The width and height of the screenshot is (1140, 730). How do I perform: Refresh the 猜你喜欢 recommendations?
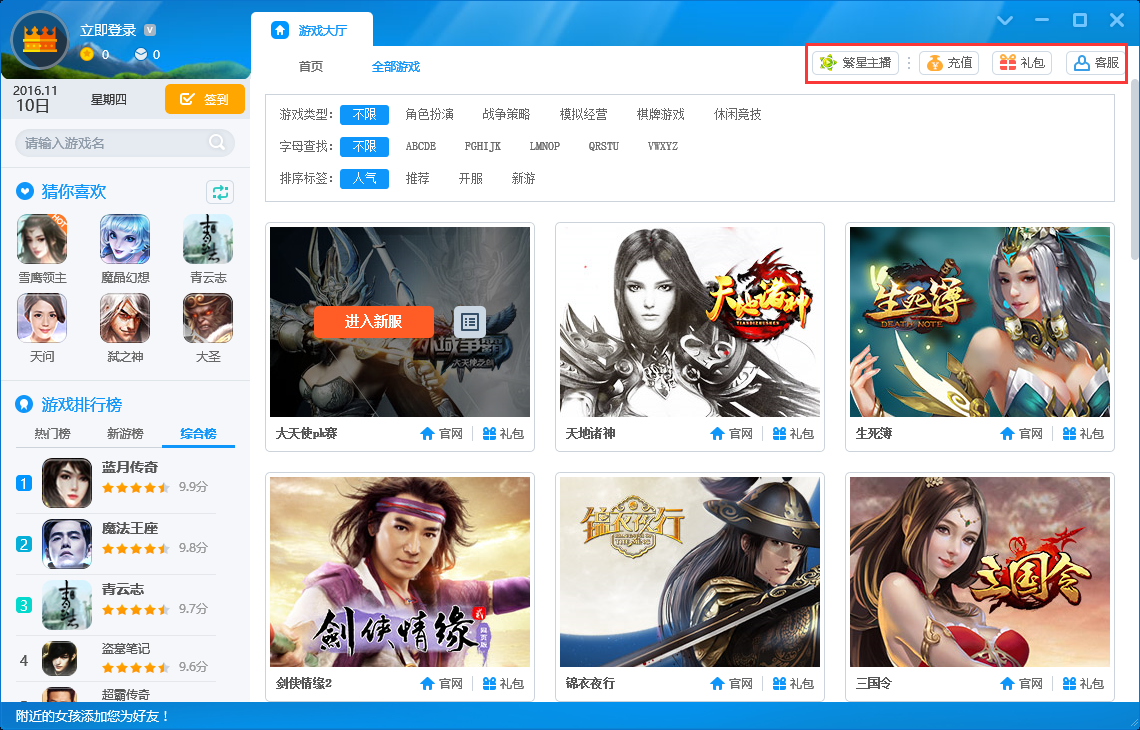(x=220, y=191)
